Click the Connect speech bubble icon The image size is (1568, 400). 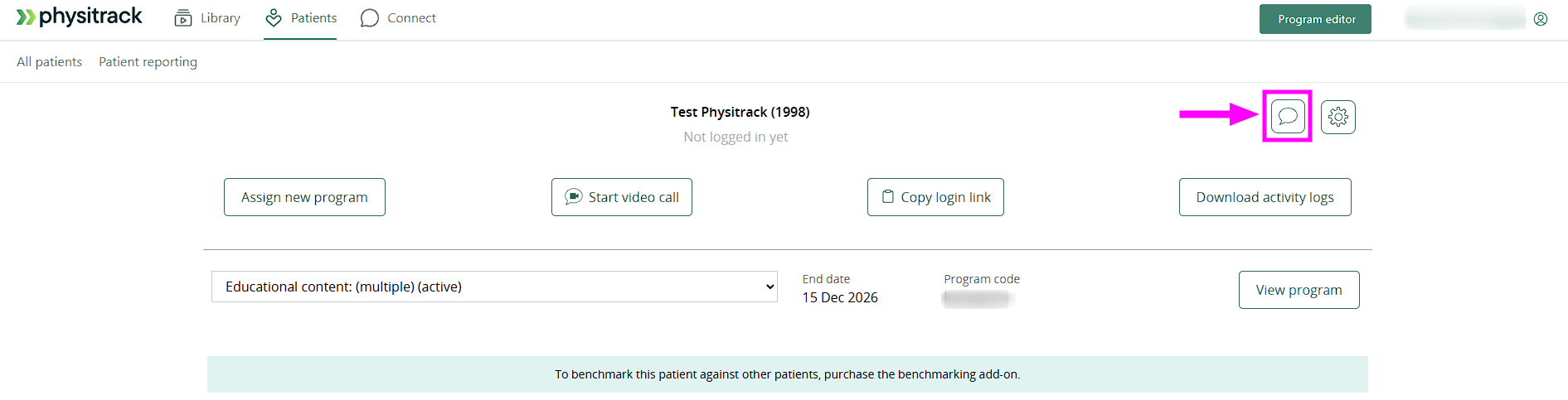tap(370, 18)
